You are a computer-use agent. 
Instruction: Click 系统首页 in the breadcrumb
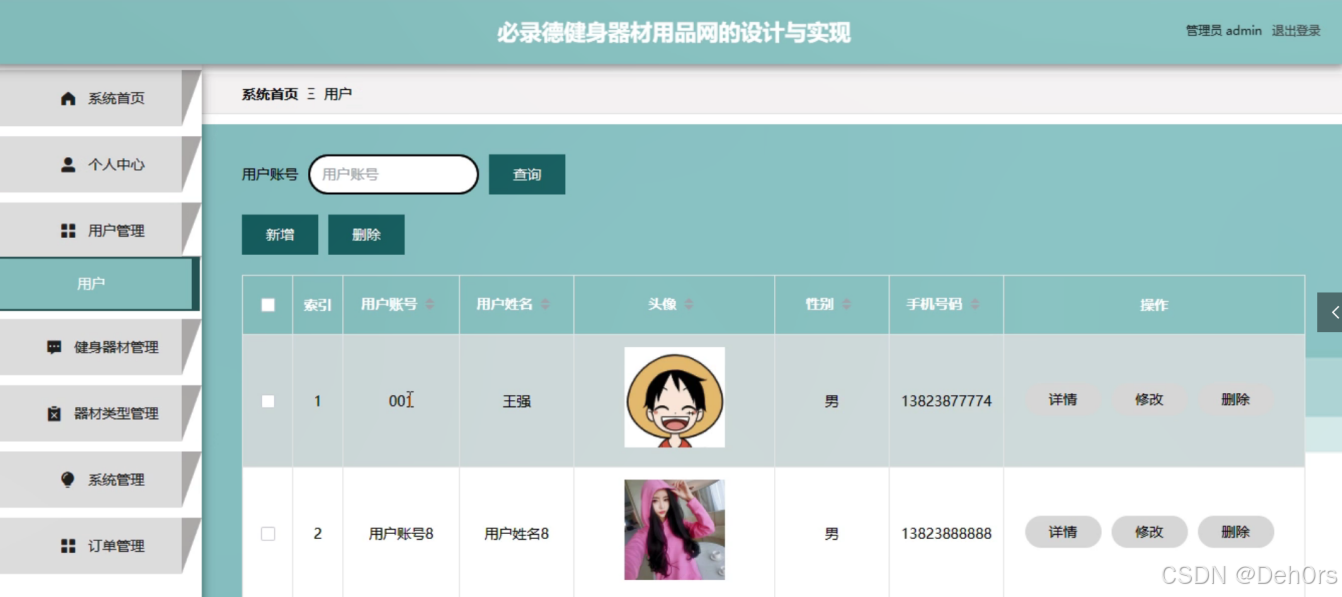[270, 94]
